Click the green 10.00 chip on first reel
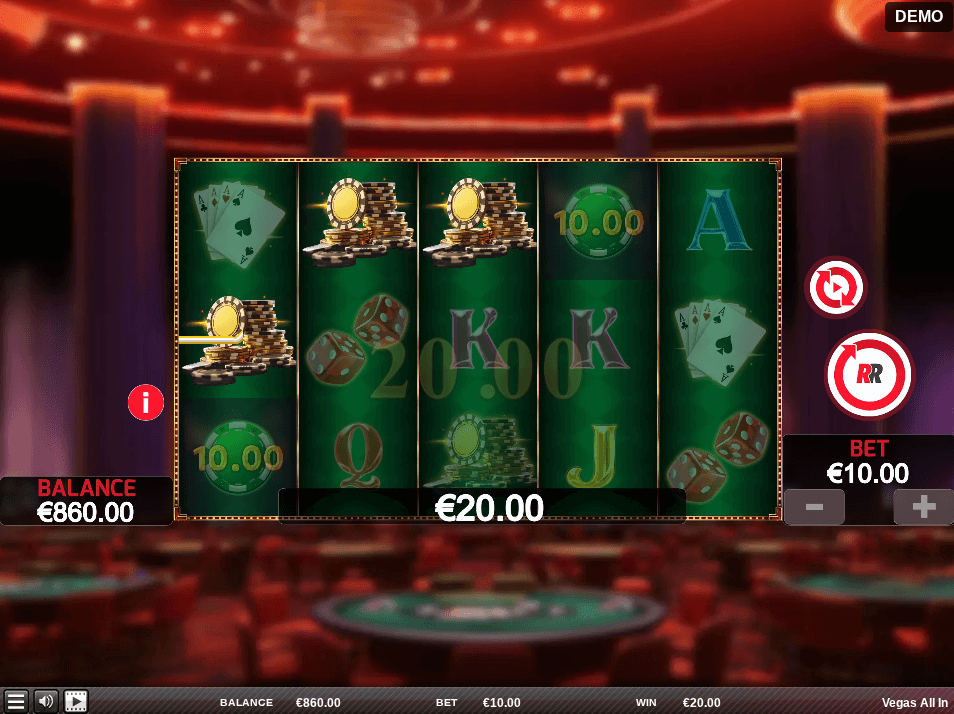Viewport: 954px width, 714px height. coord(238,458)
